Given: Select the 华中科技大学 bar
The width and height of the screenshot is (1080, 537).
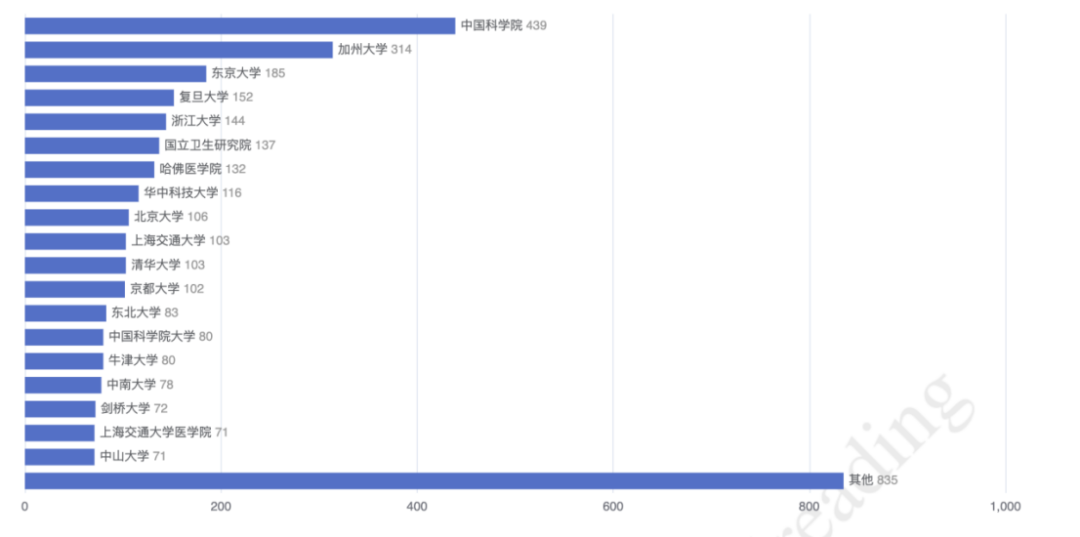Looking at the screenshot, I should (x=81, y=193).
